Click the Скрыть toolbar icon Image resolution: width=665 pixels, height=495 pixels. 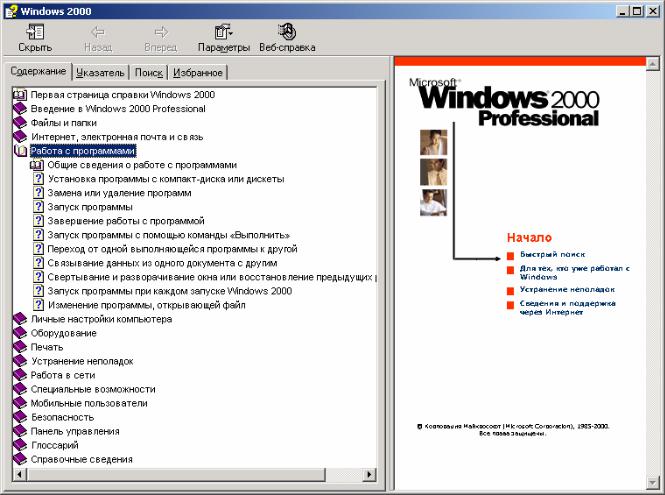[x=35, y=32]
